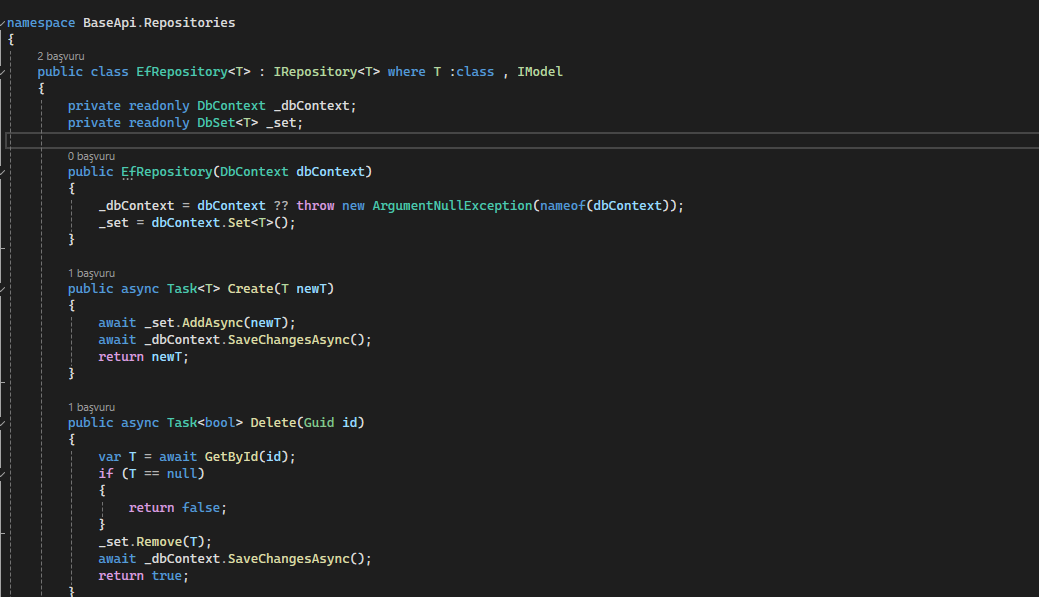This screenshot has height=597, width=1039.
Task: Click the 'throw' keyword
Action: click(315, 205)
